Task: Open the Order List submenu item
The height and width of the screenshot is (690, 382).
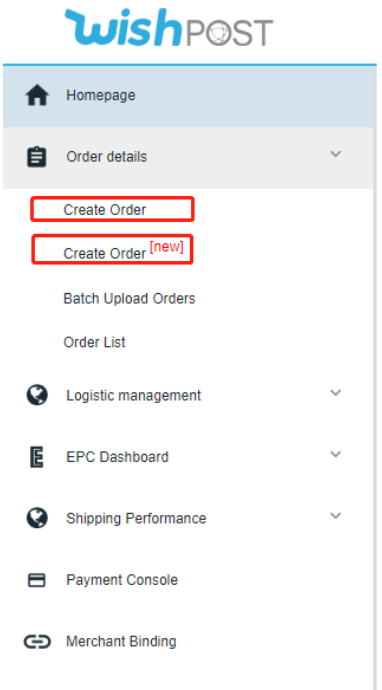Action: coord(94,342)
